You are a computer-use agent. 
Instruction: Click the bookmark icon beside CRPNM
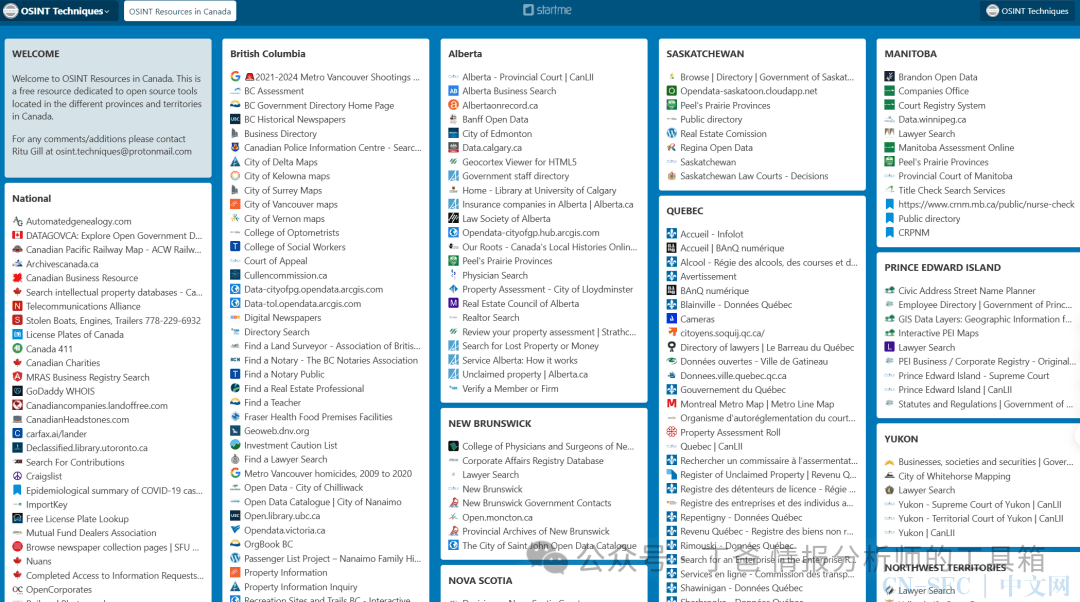click(889, 232)
